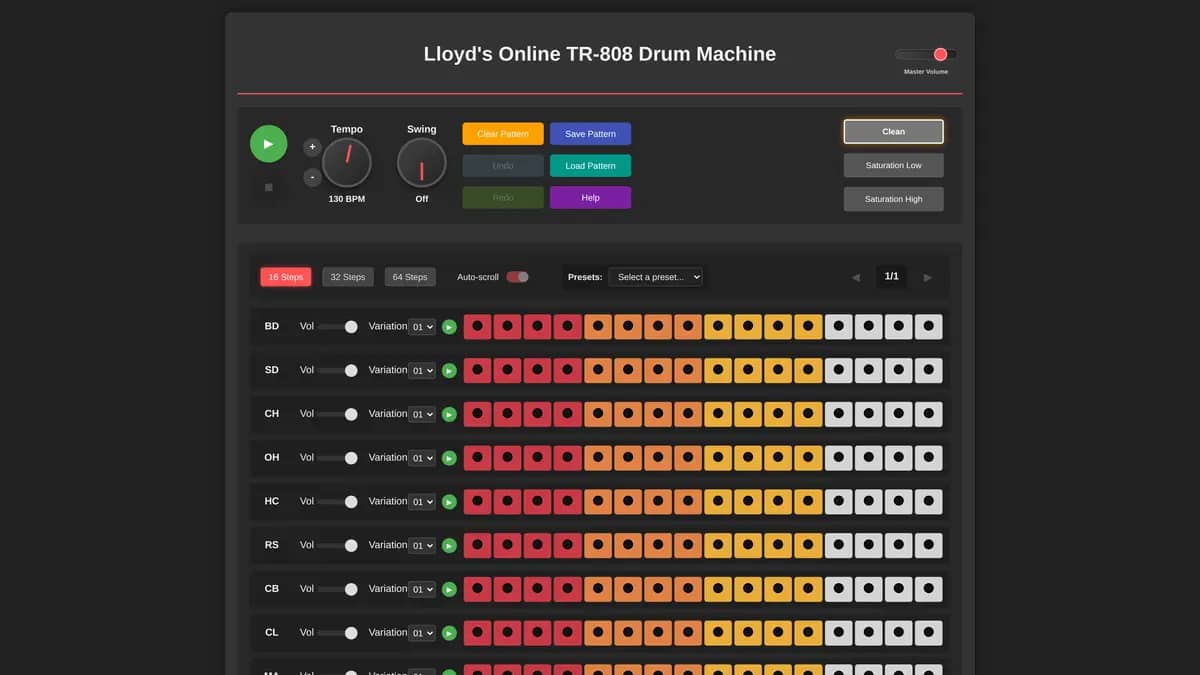Adjust the Master Volume slider
This screenshot has height=675, width=1200.
tap(926, 55)
